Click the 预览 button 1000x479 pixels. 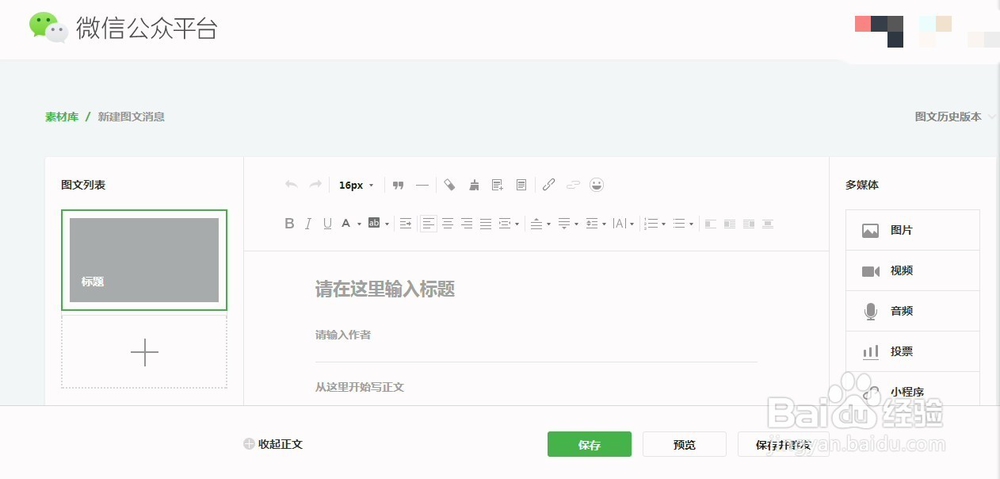[x=684, y=445]
